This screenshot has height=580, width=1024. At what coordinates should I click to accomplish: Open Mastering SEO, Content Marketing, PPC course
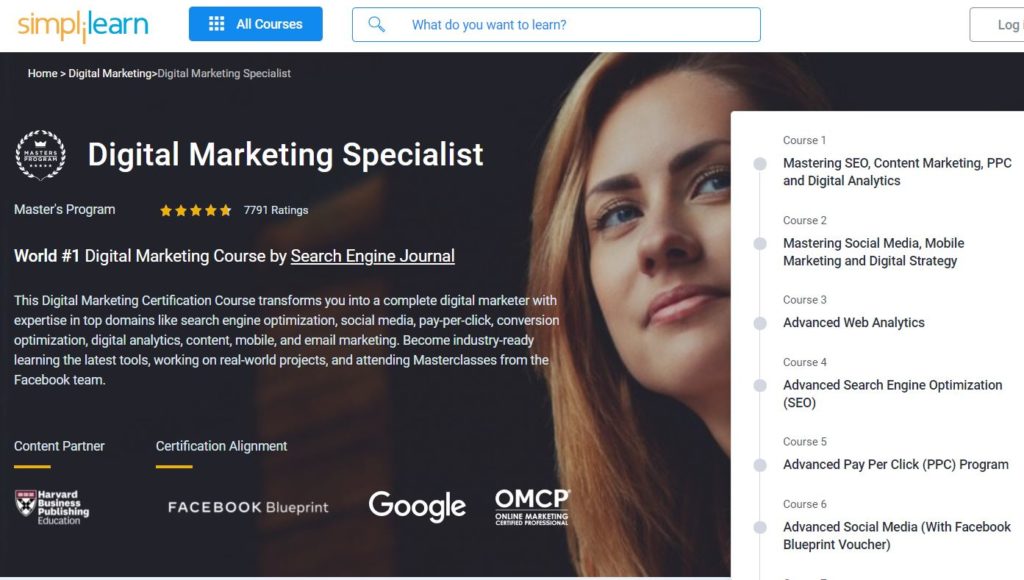897,172
